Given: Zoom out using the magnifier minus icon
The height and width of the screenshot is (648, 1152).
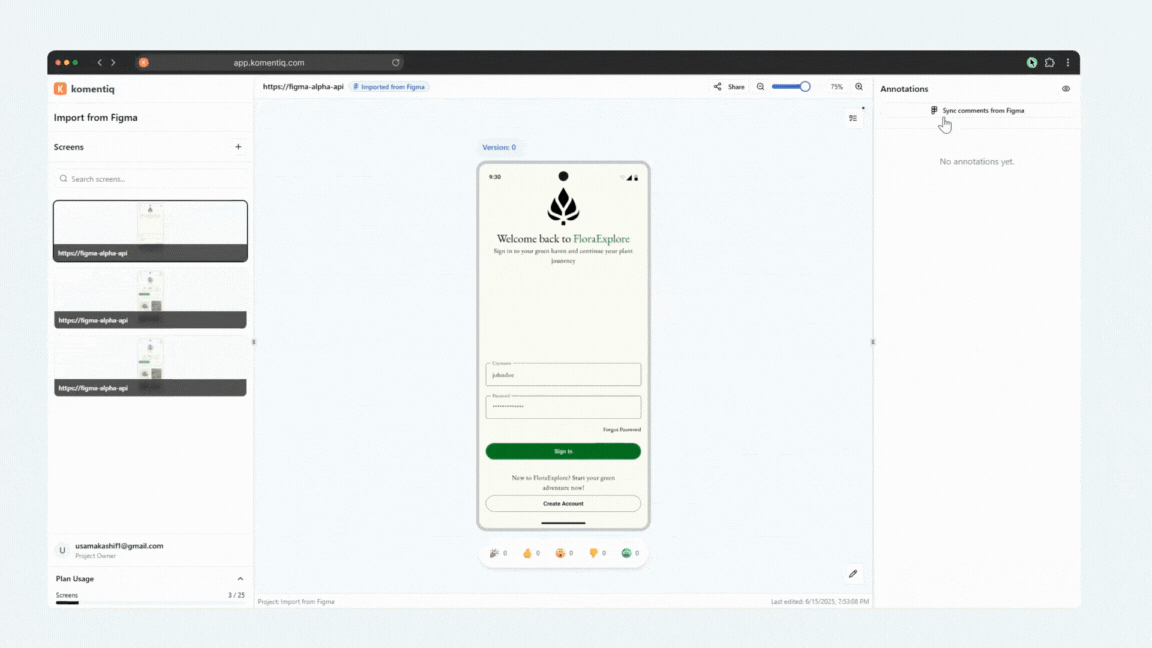Looking at the screenshot, I should (x=760, y=87).
